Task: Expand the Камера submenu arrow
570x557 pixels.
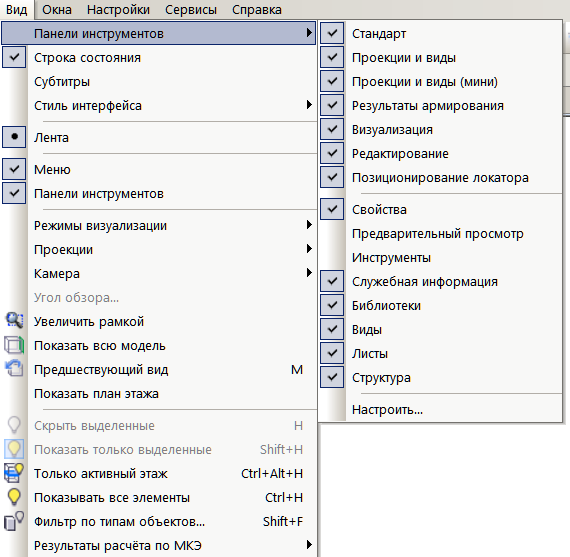Action: coord(309,273)
